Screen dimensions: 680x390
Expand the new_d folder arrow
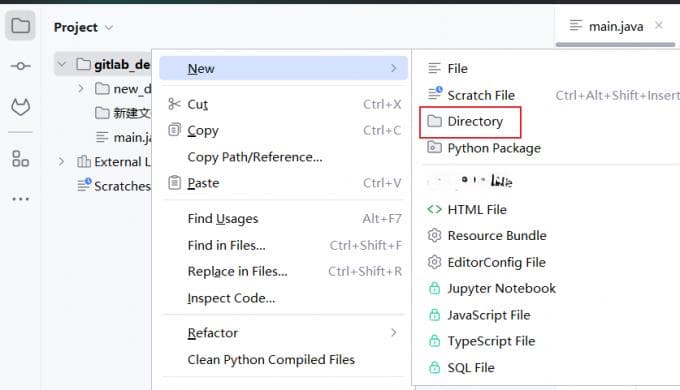[x=81, y=88]
